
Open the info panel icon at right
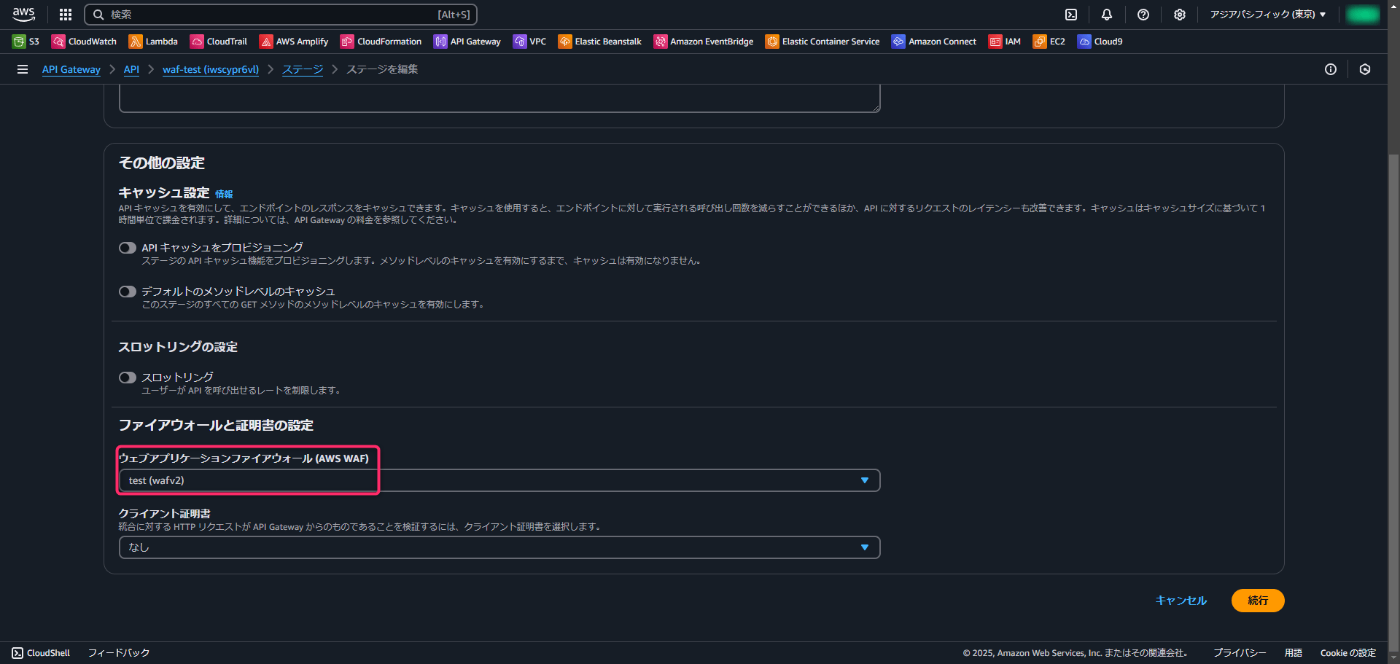click(x=1331, y=69)
